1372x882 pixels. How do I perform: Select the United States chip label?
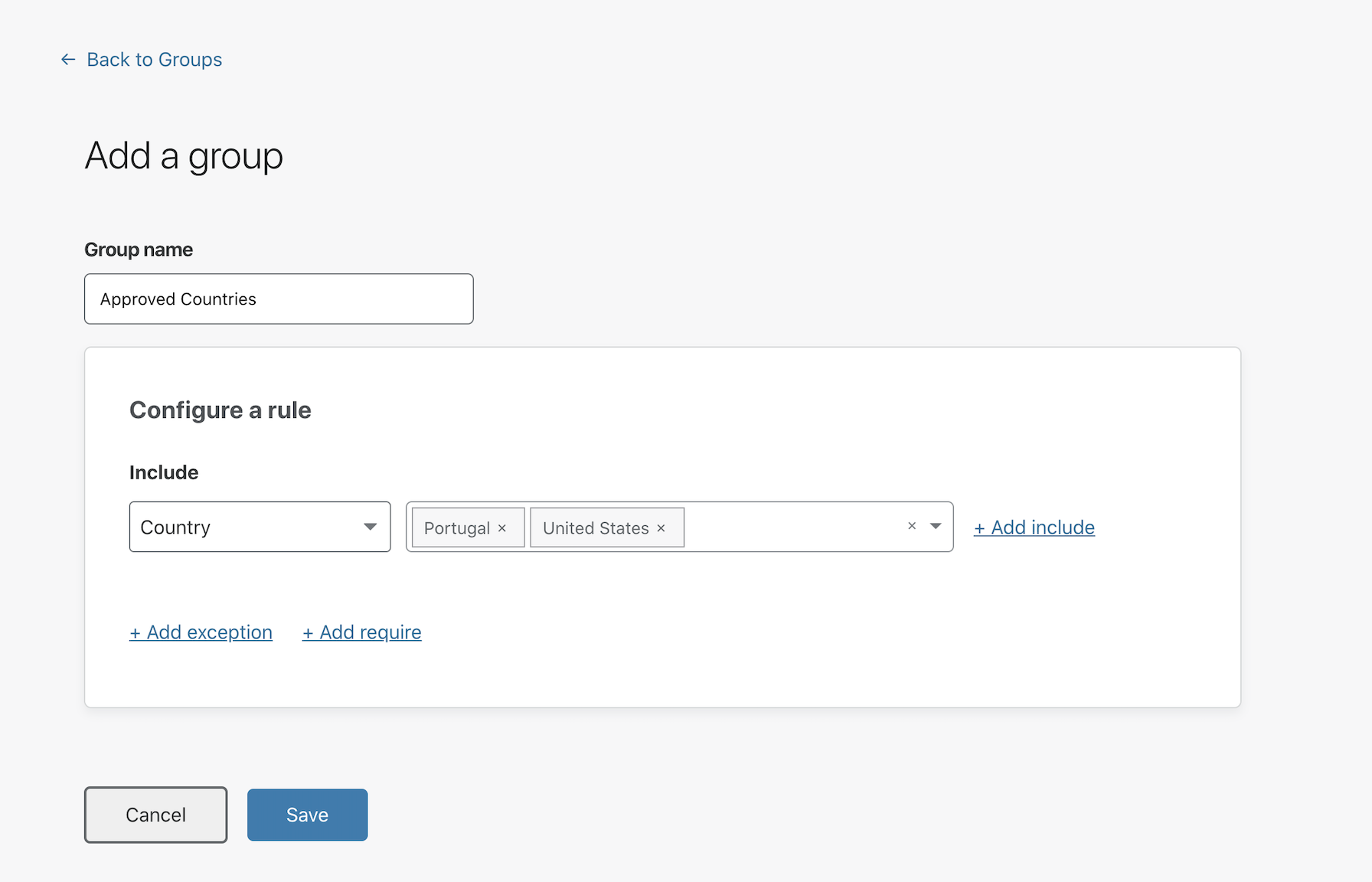click(595, 528)
